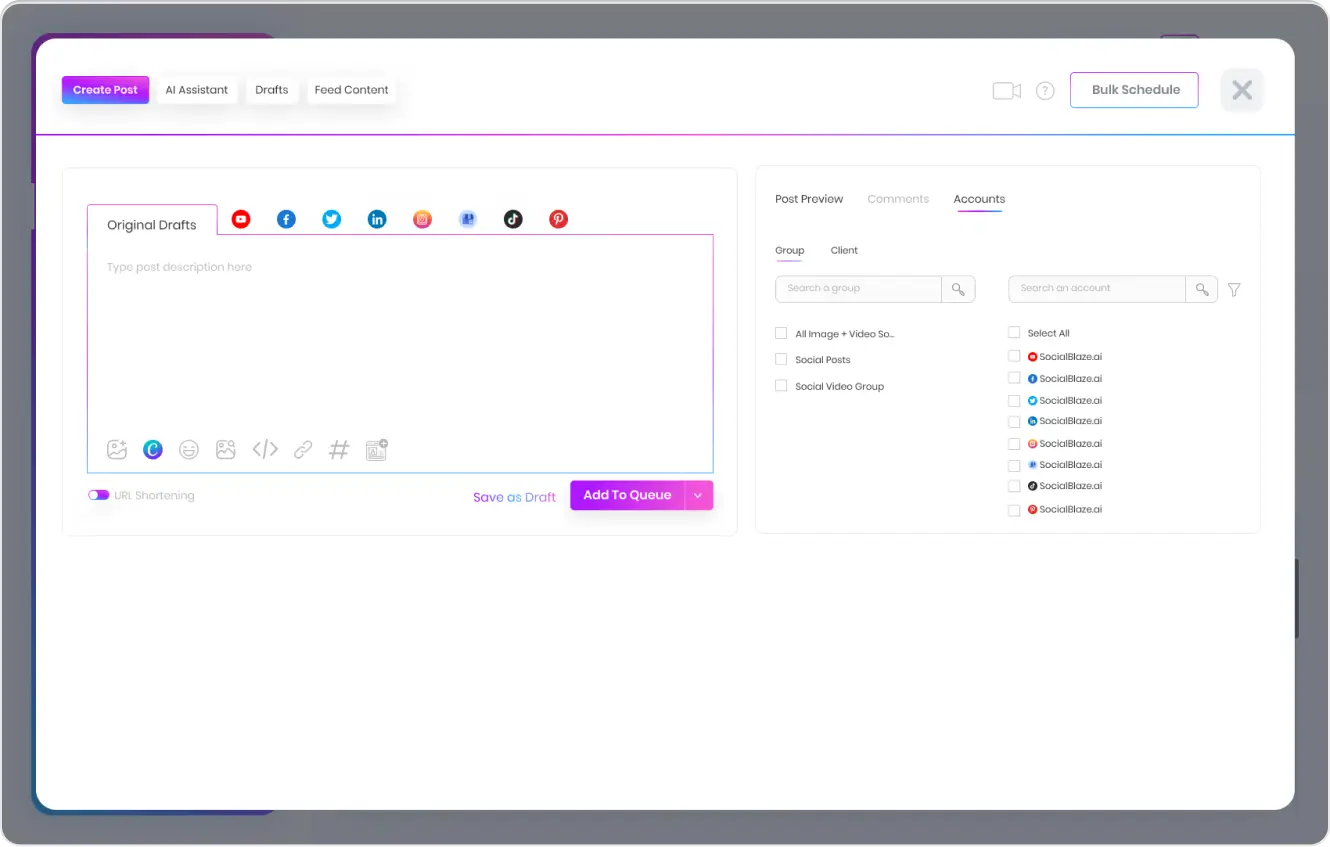1330x847 pixels.
Task: Check the YouTube SocialBlaze.ai account
Action: click(x=1014, y=356)
